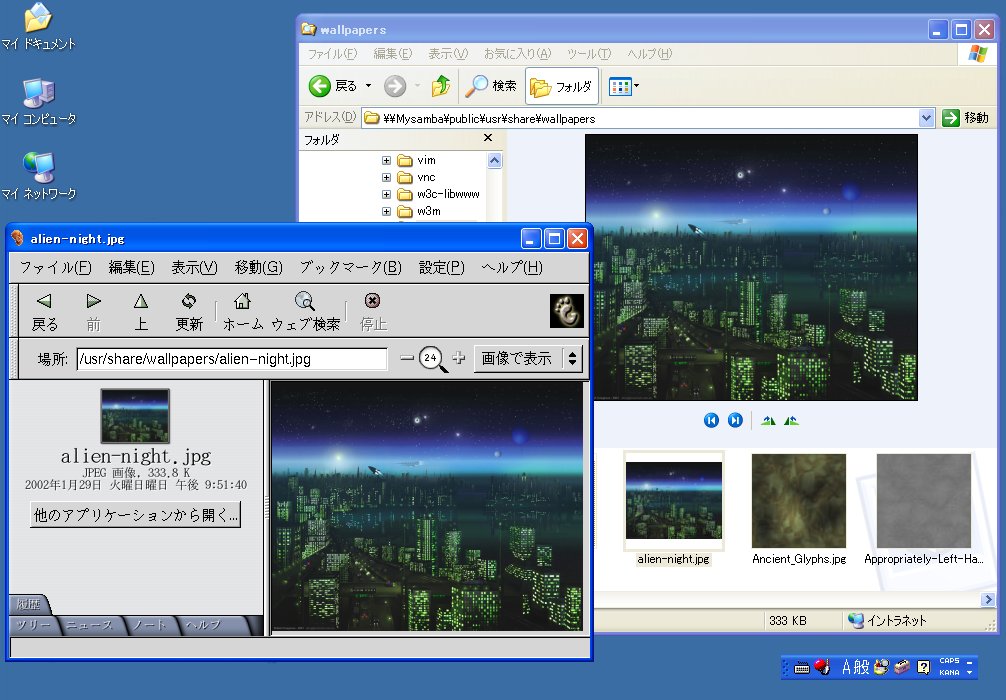Zoom in with the plus icon
This screenshot has width=1006, height=700.
(458, 358)
